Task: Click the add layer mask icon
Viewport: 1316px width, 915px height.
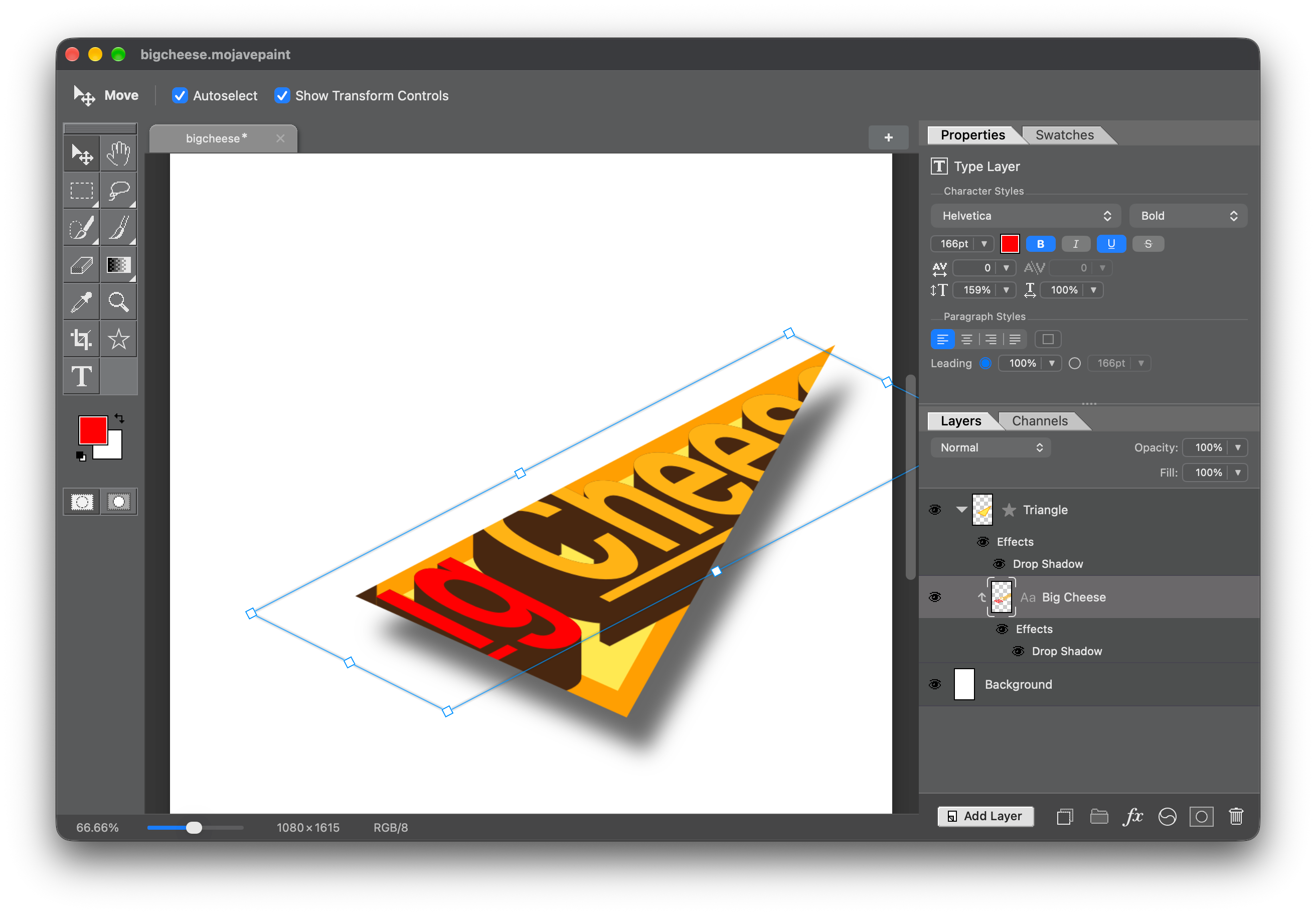Action: 1201,816
